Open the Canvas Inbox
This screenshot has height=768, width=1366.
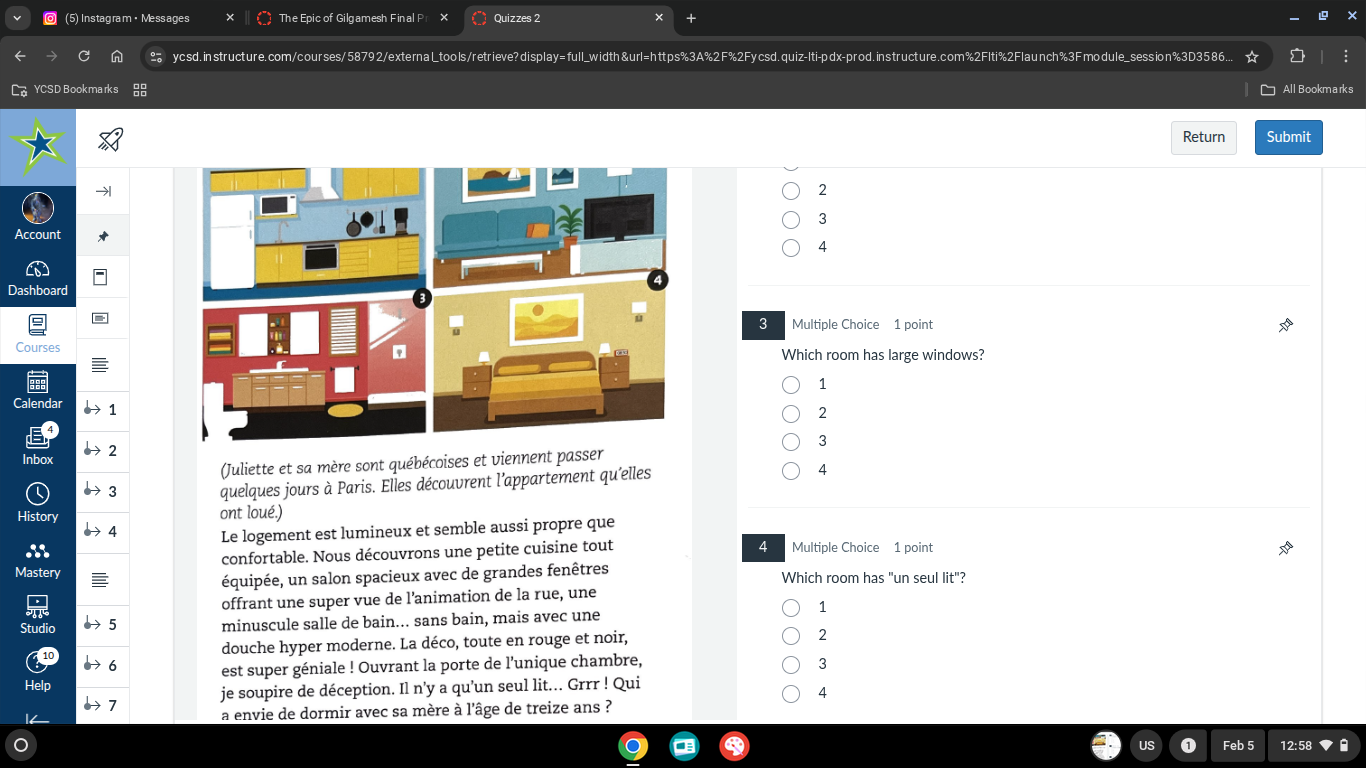(x=38, y=446)
